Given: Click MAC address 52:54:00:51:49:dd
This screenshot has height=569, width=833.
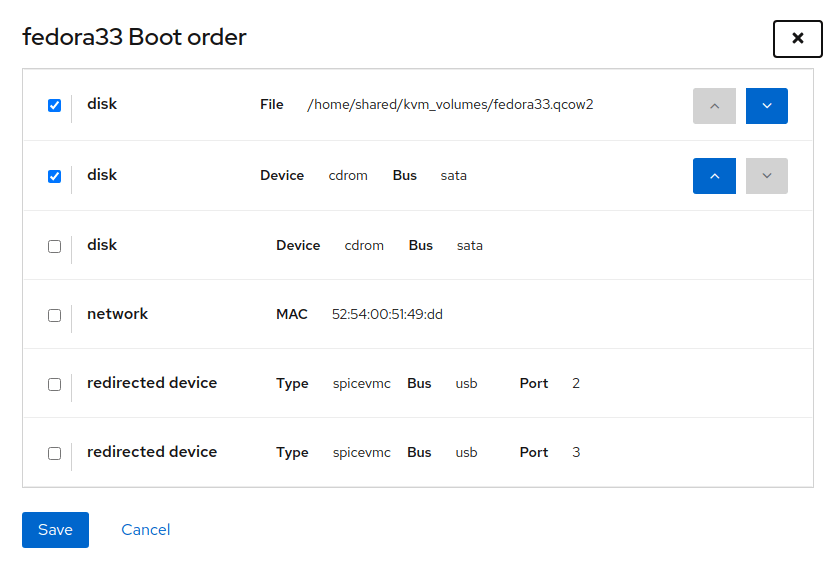Looking at the screenshot, I should [387, 315].
